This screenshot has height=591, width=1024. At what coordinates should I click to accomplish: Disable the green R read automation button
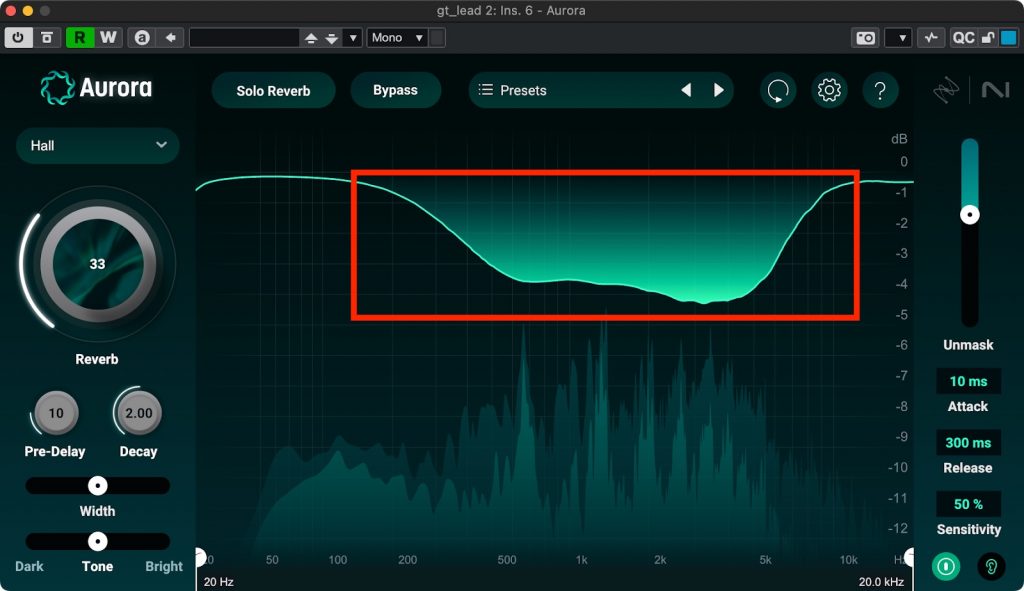coord(78,38)
